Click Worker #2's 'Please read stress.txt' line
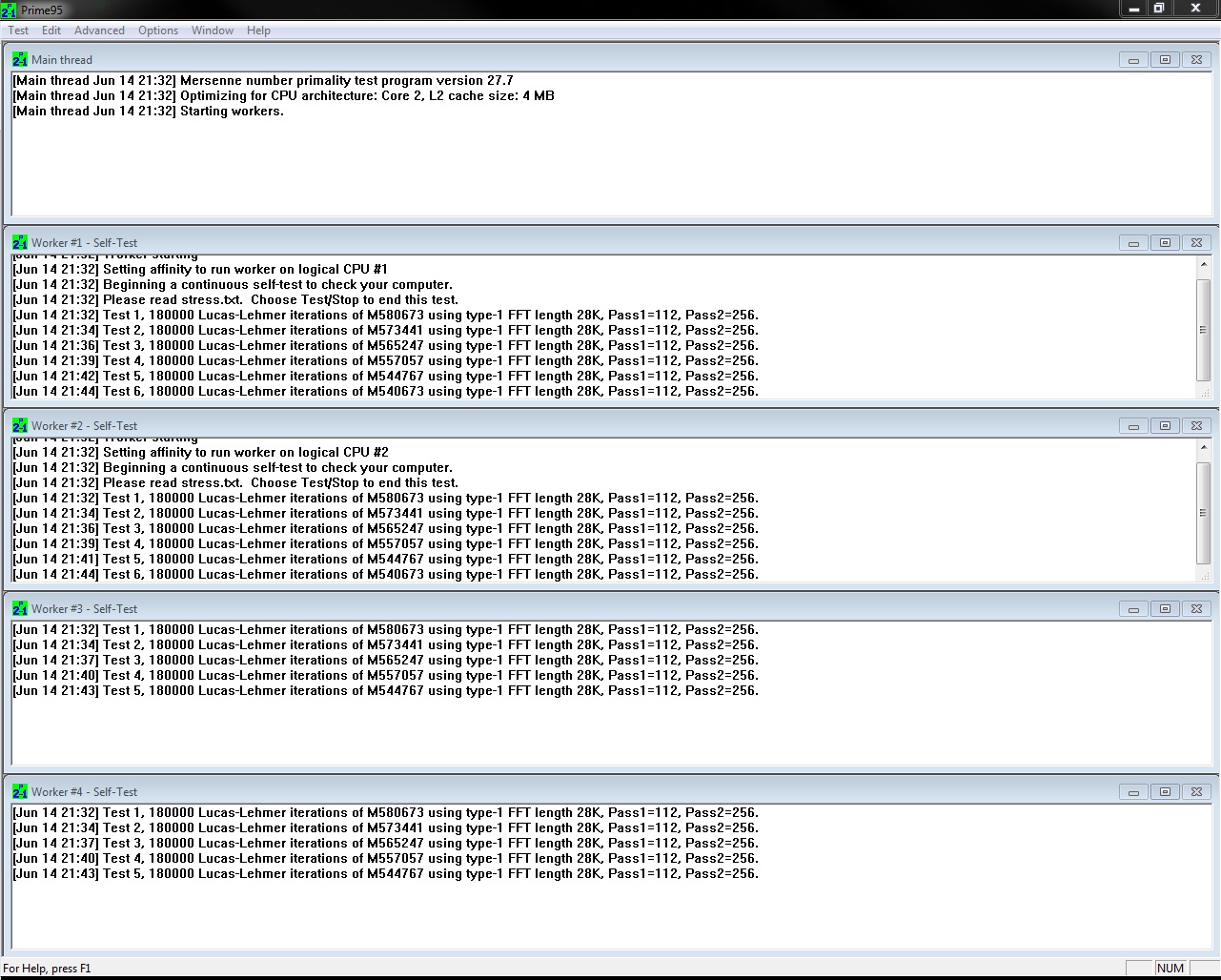This screenshot has width=1221, height=980. (x=235, y=482)
